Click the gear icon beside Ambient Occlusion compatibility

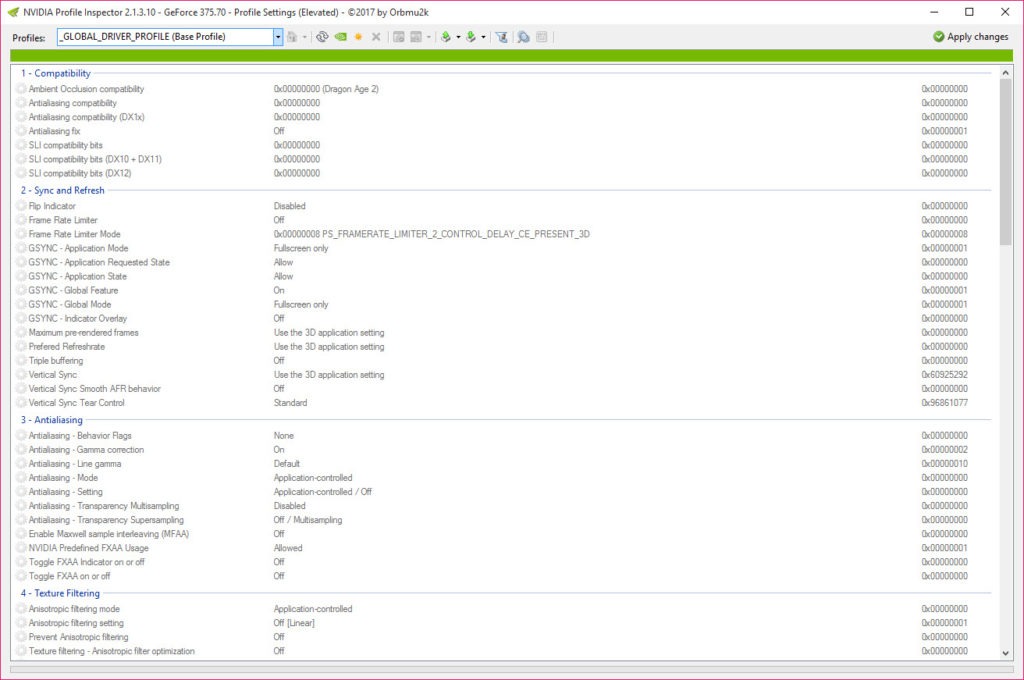(21, 89)
